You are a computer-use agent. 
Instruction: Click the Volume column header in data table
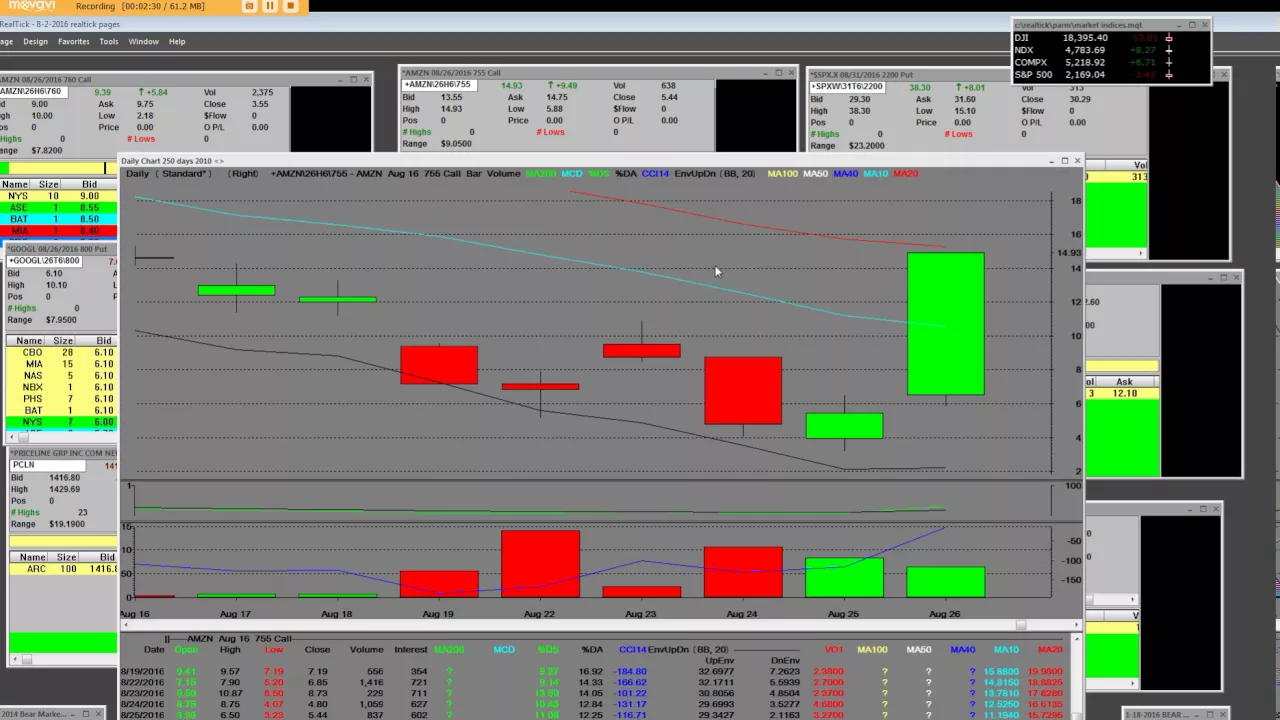click(366, 650)
